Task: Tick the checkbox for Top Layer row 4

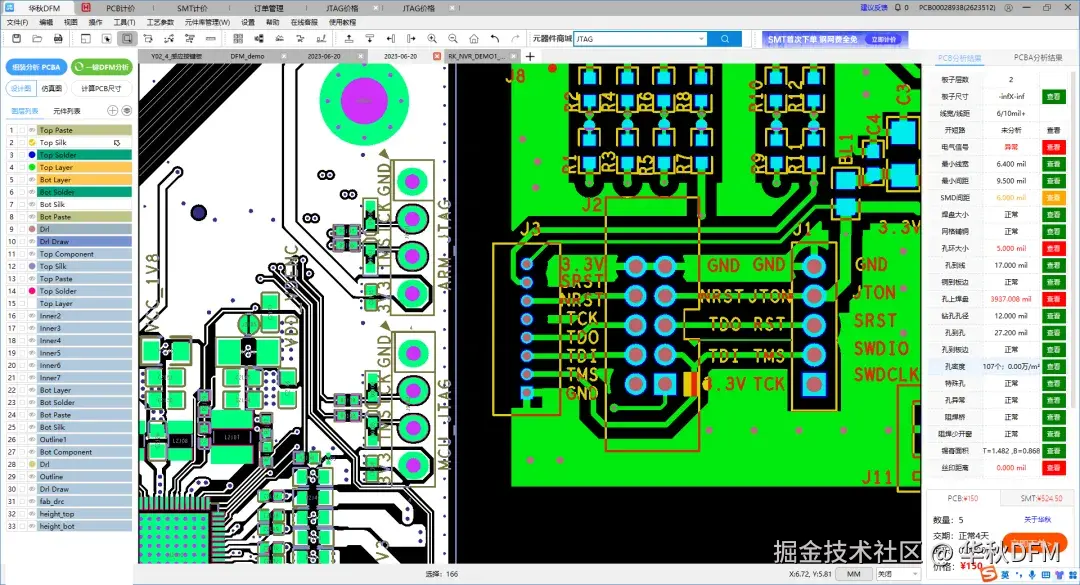Action: click(x=22, y=167)
